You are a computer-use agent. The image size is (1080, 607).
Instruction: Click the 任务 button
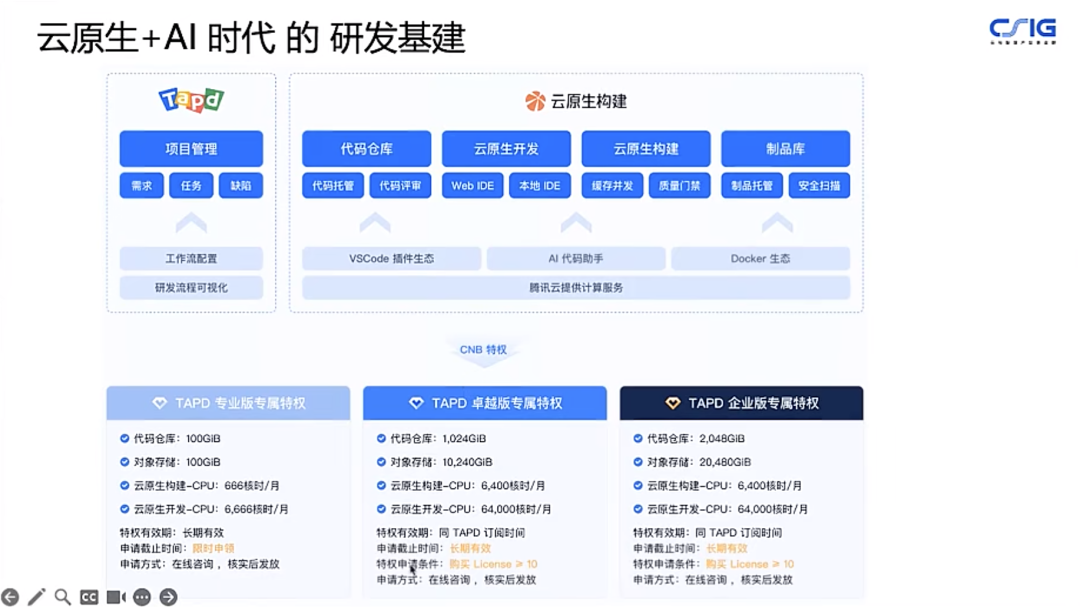point(191,185)
